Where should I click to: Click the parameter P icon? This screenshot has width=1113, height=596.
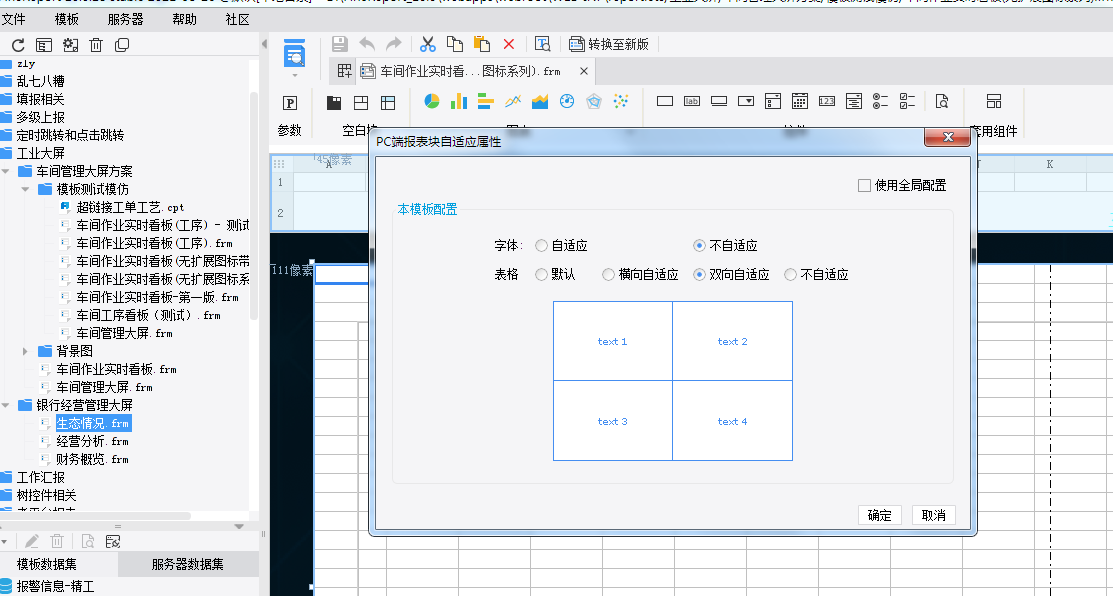tap(290, 103)
